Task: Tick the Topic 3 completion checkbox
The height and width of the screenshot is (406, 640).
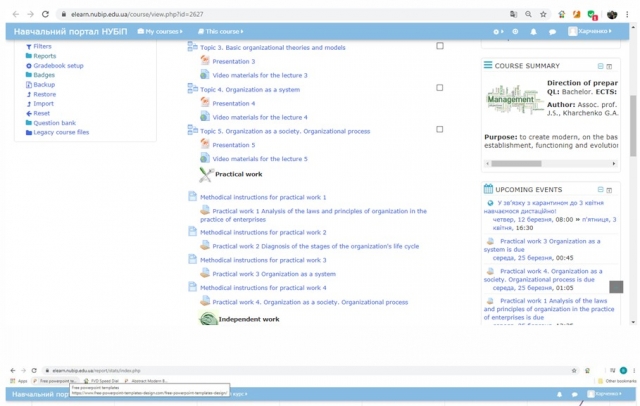Action: 440,46
